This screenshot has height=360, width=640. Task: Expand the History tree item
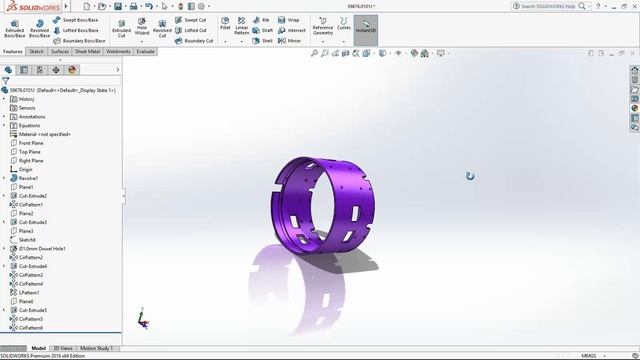point(4,99)
